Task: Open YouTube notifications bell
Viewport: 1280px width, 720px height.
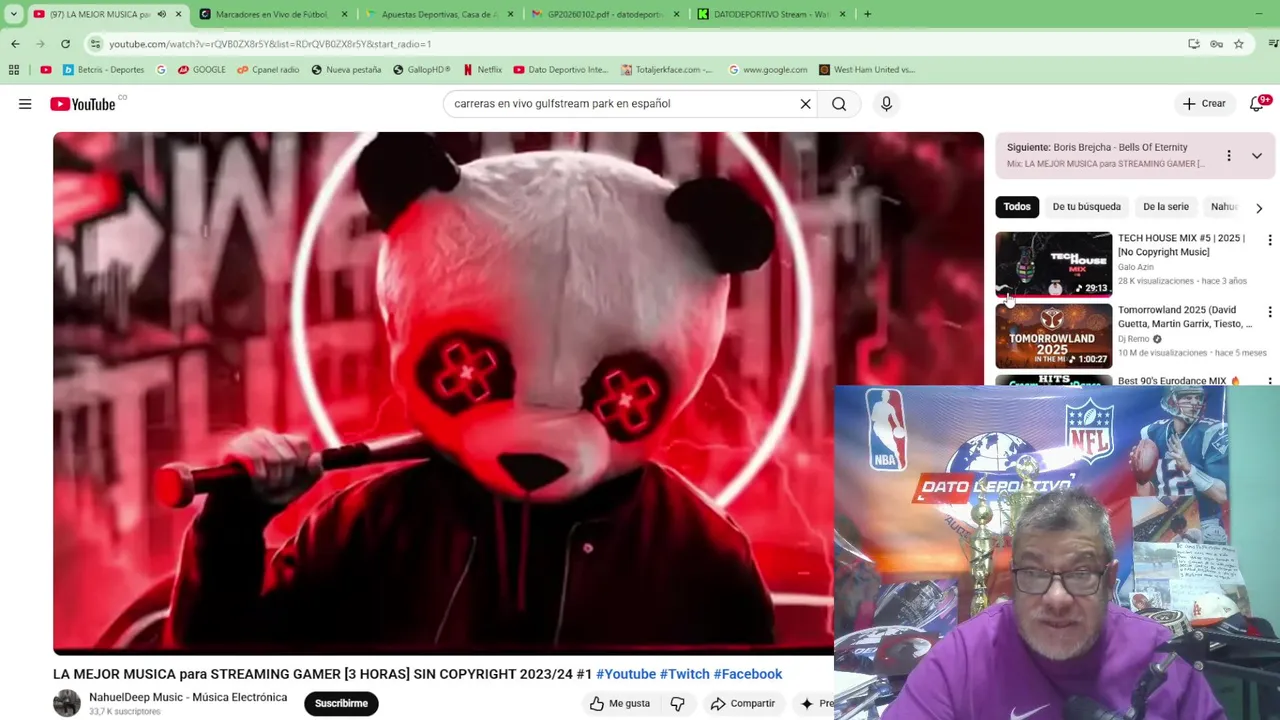Action: [1257, 104]
